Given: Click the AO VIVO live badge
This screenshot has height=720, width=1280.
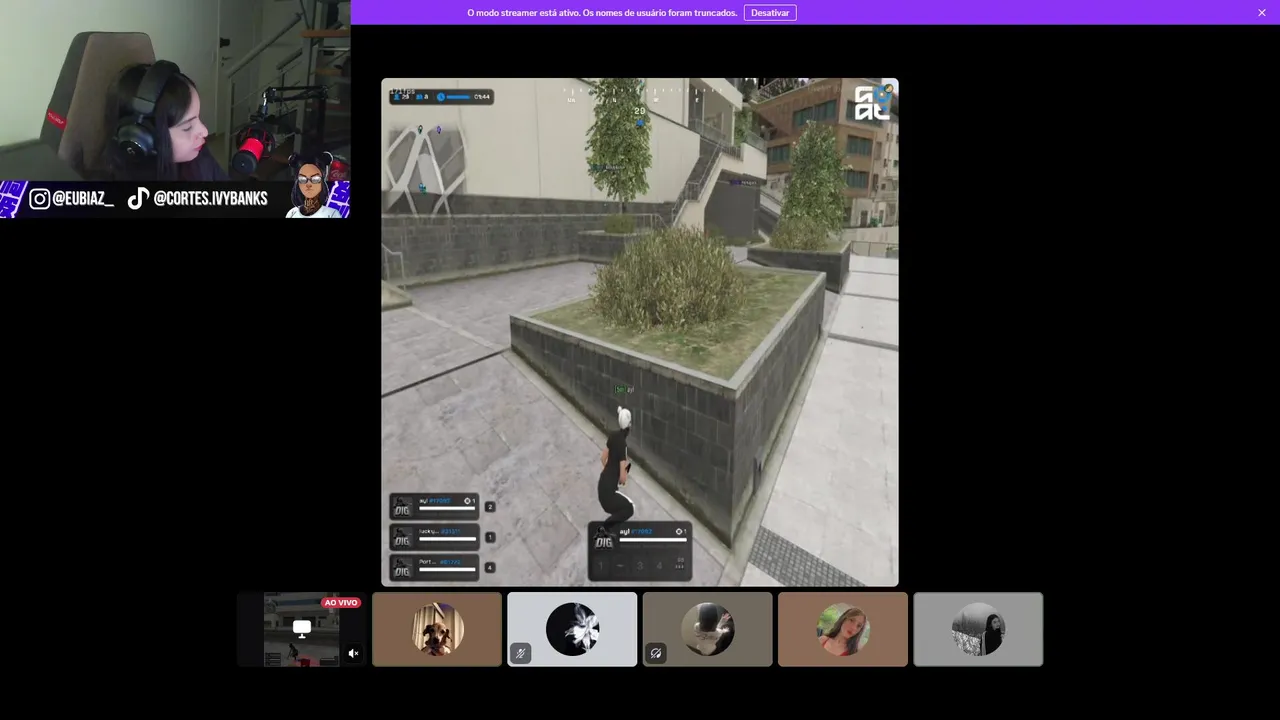Looking at the screenshot, I should pos(341,603).
